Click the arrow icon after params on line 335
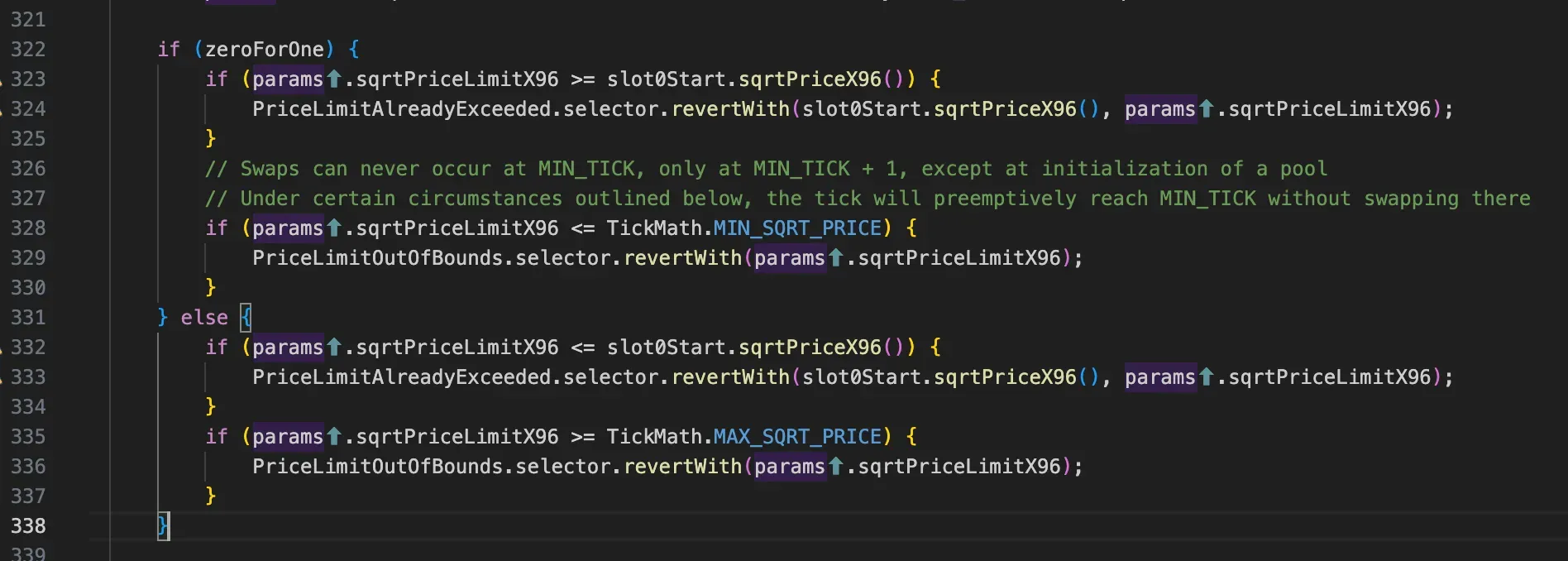 click(x=334, y=437)
